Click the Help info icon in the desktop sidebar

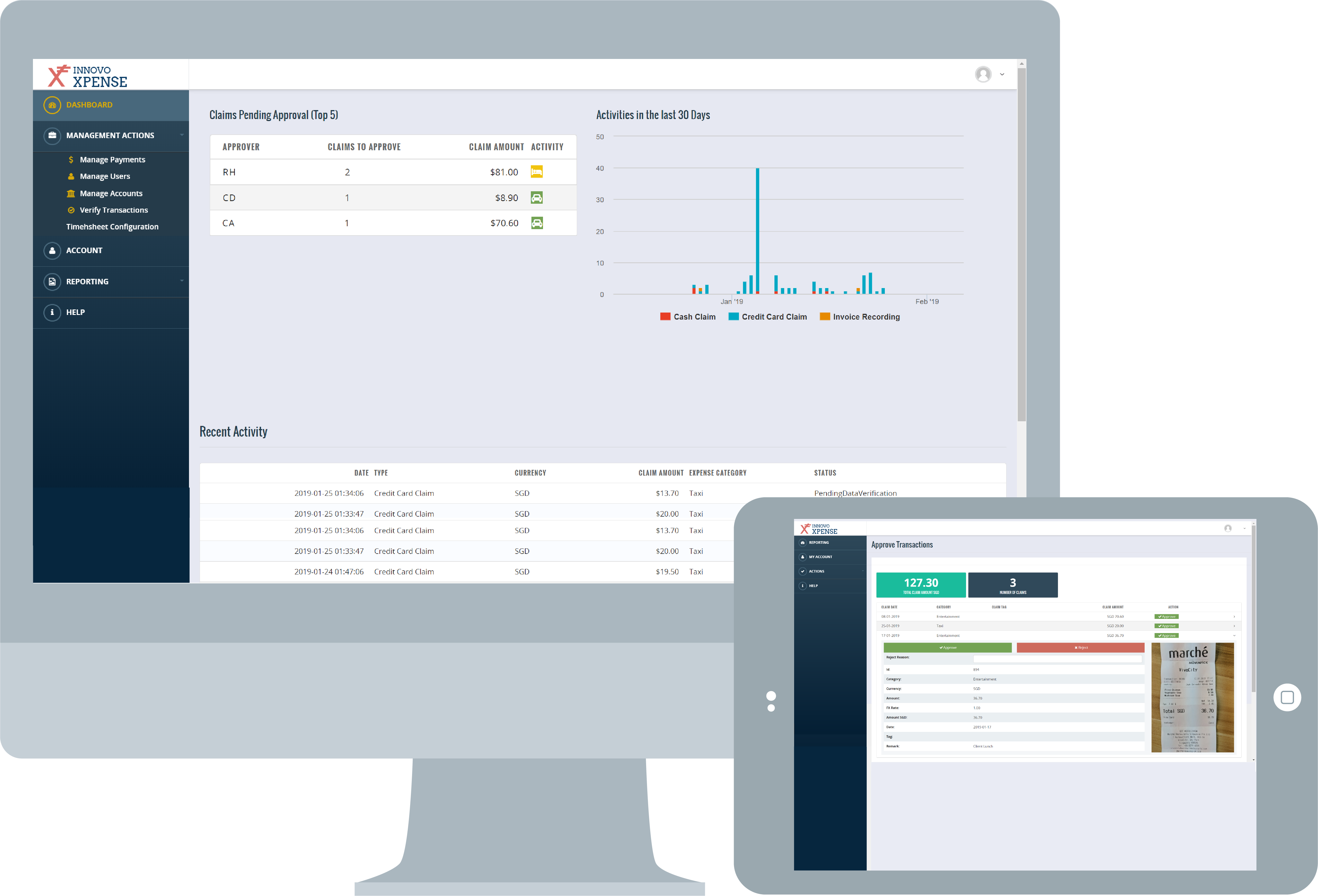tap(52, 312)
